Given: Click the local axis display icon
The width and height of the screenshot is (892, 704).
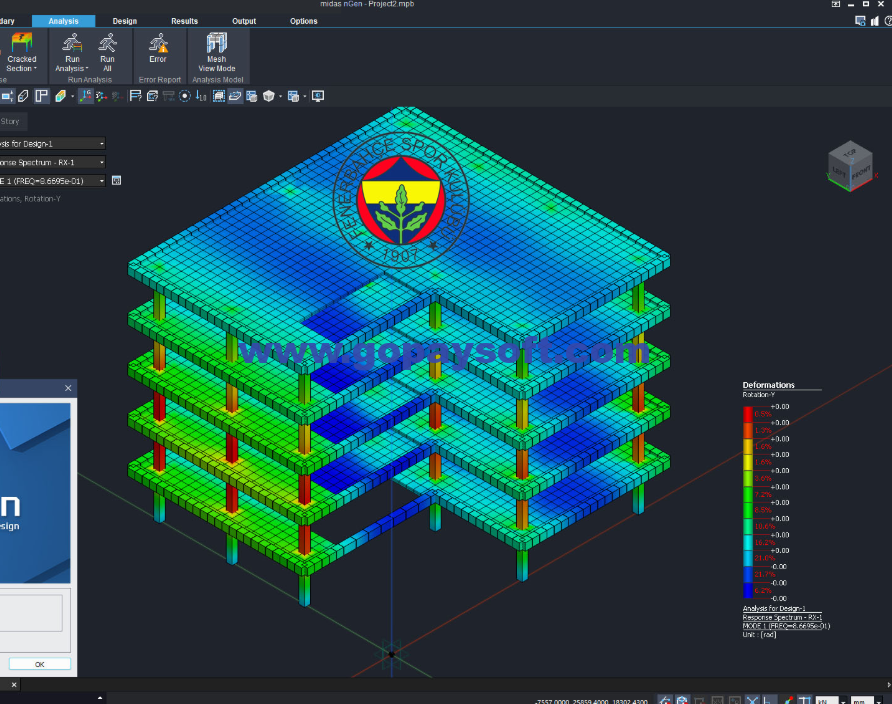Looking at the screenshot, I should coord(101,96).
